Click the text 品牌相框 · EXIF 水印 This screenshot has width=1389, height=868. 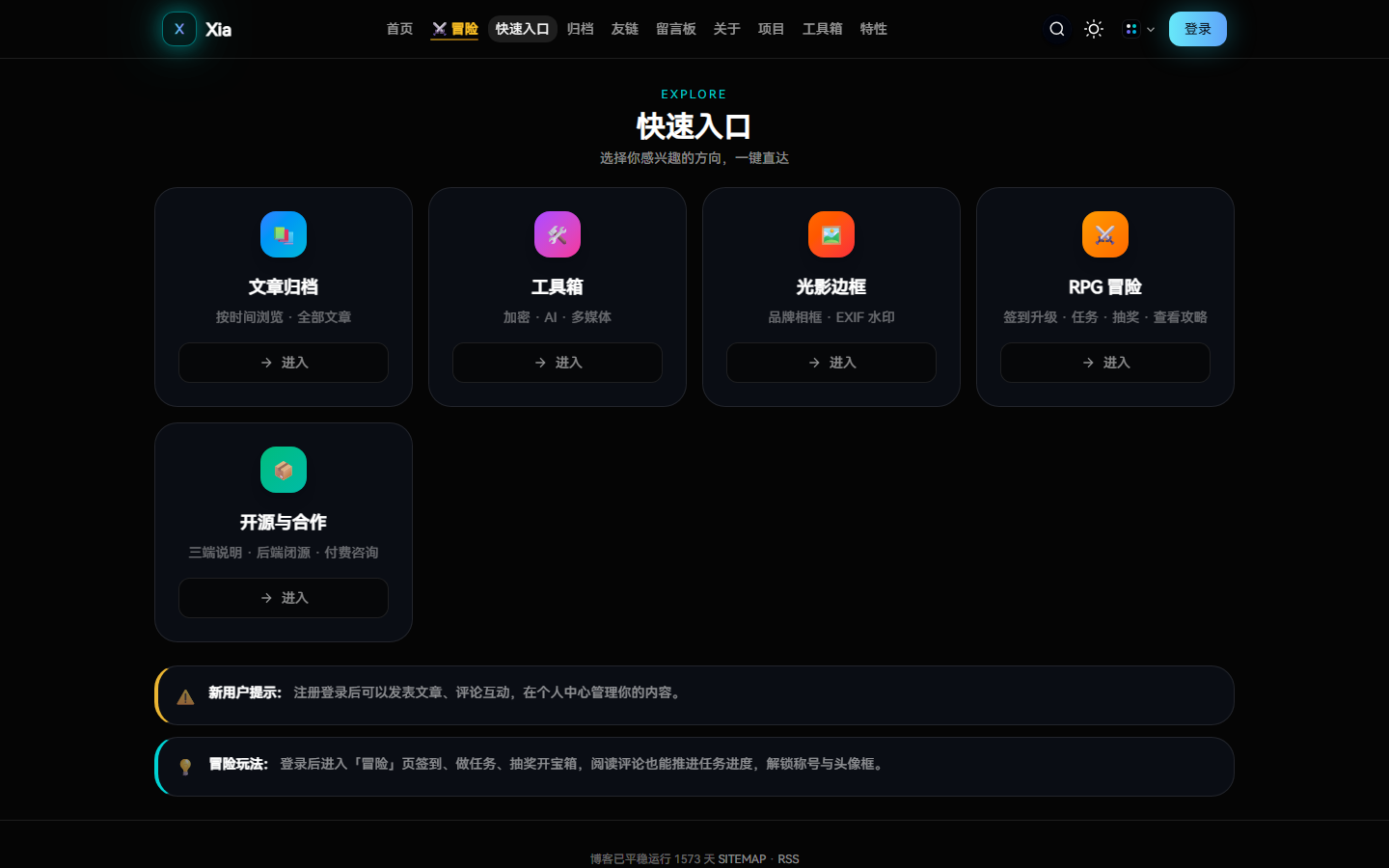pos(831,317)
